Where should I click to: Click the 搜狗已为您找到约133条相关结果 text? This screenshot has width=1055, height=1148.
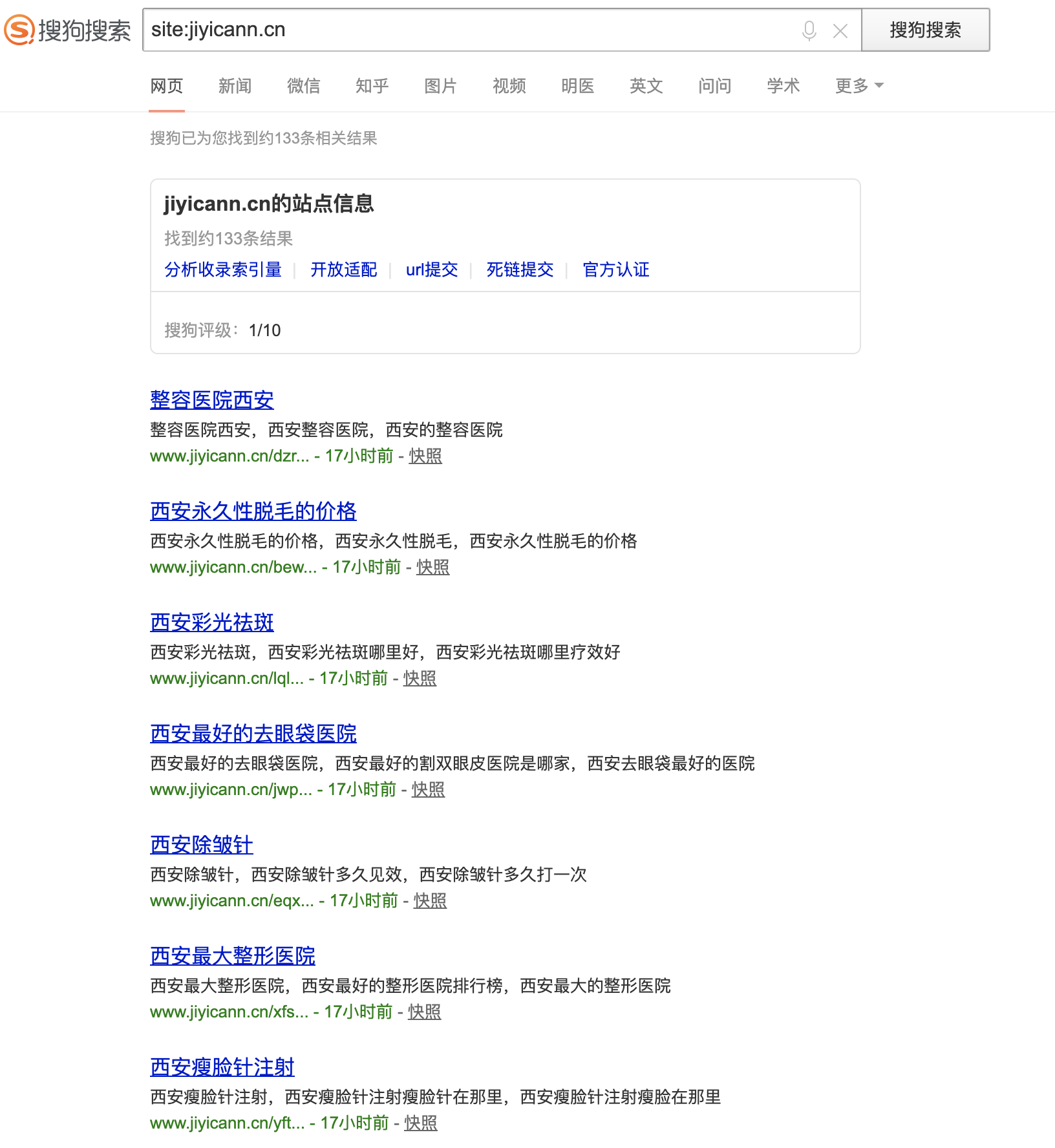point(264,138)
